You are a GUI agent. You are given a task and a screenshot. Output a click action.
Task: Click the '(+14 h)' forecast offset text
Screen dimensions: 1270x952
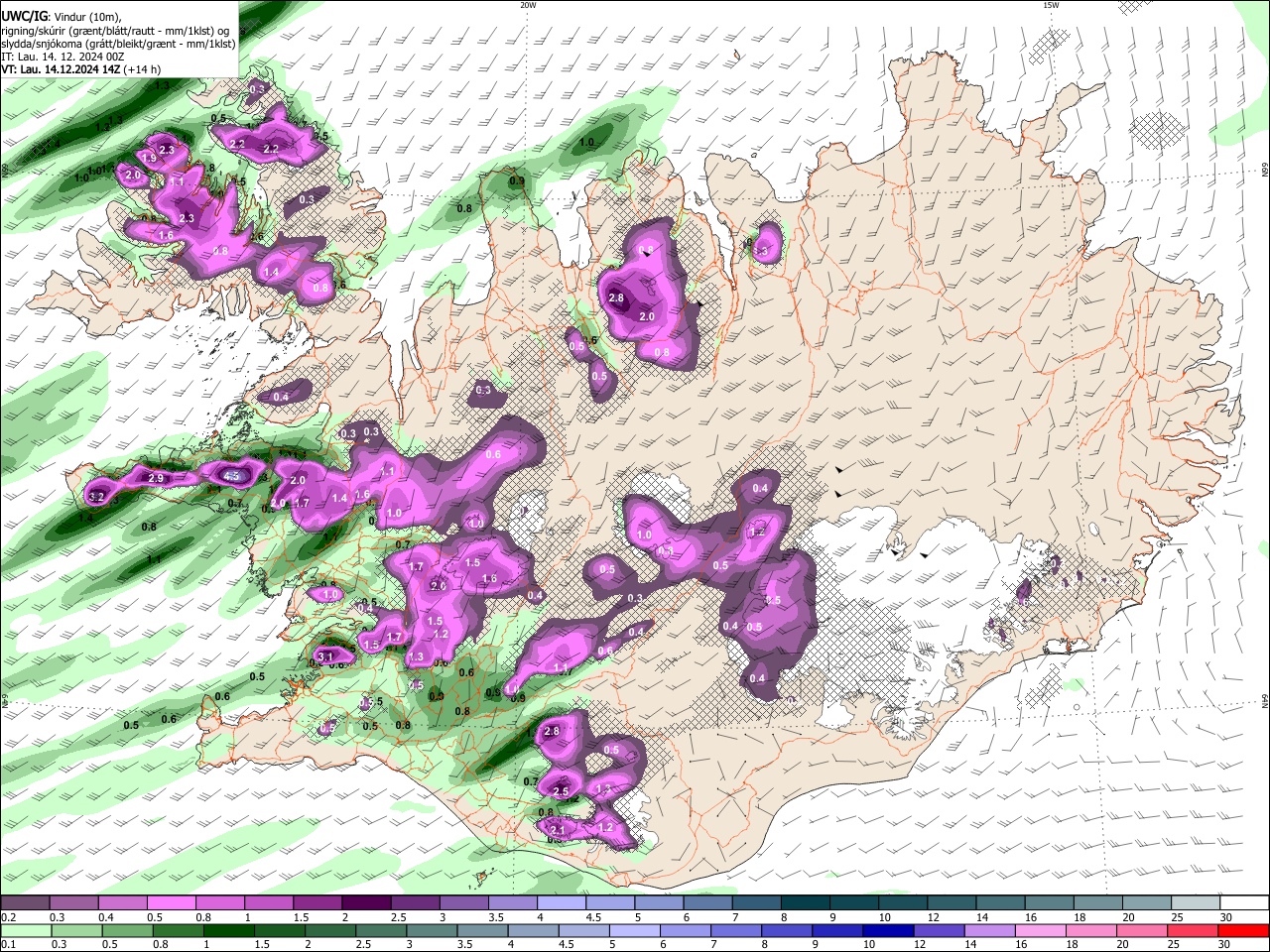[x=142, y=69]
